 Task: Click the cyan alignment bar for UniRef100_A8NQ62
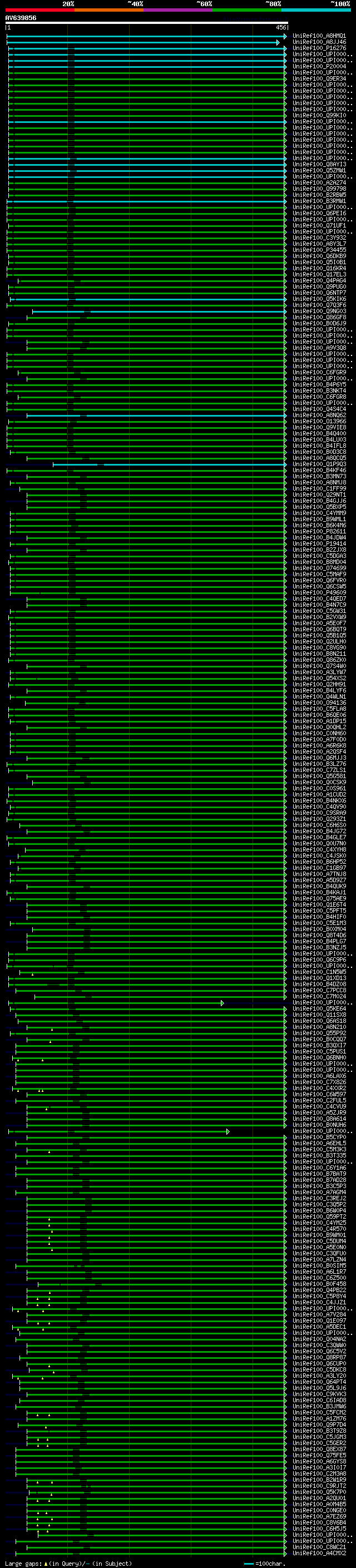tap(156, 416)
